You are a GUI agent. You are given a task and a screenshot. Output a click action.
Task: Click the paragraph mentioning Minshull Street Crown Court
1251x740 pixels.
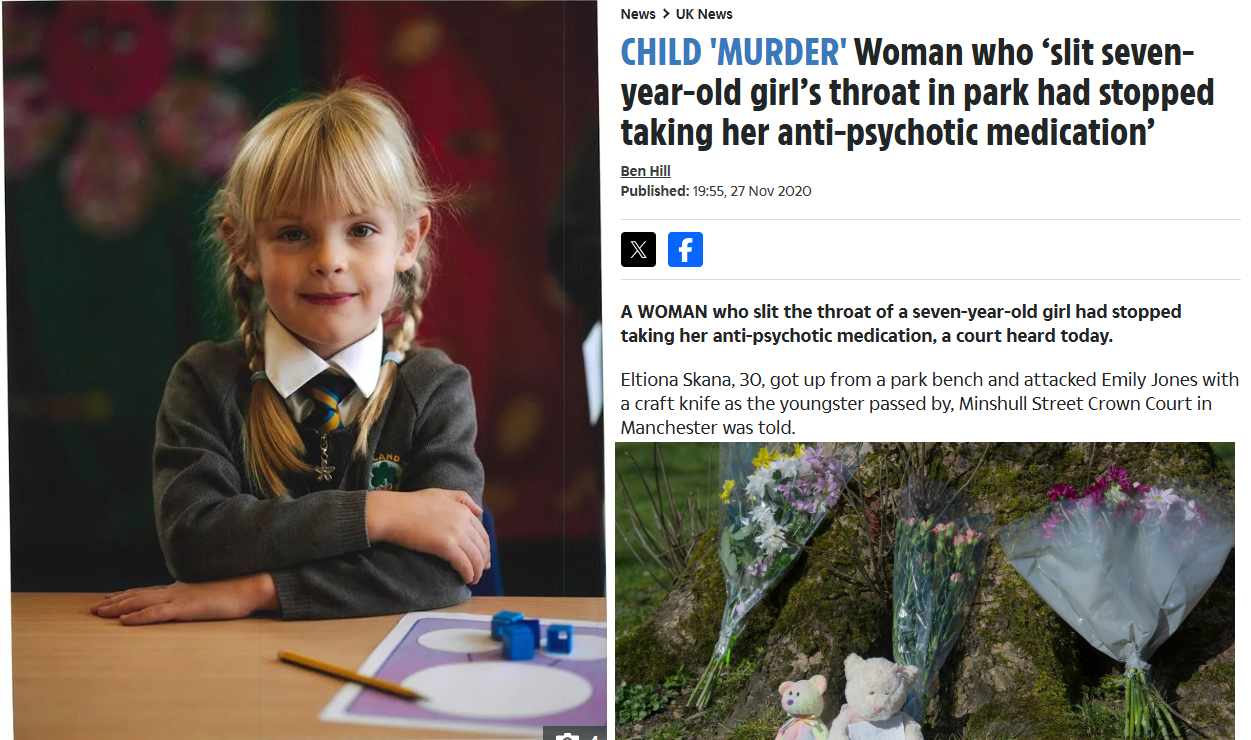pyautogui.click(x=930, y=403)
